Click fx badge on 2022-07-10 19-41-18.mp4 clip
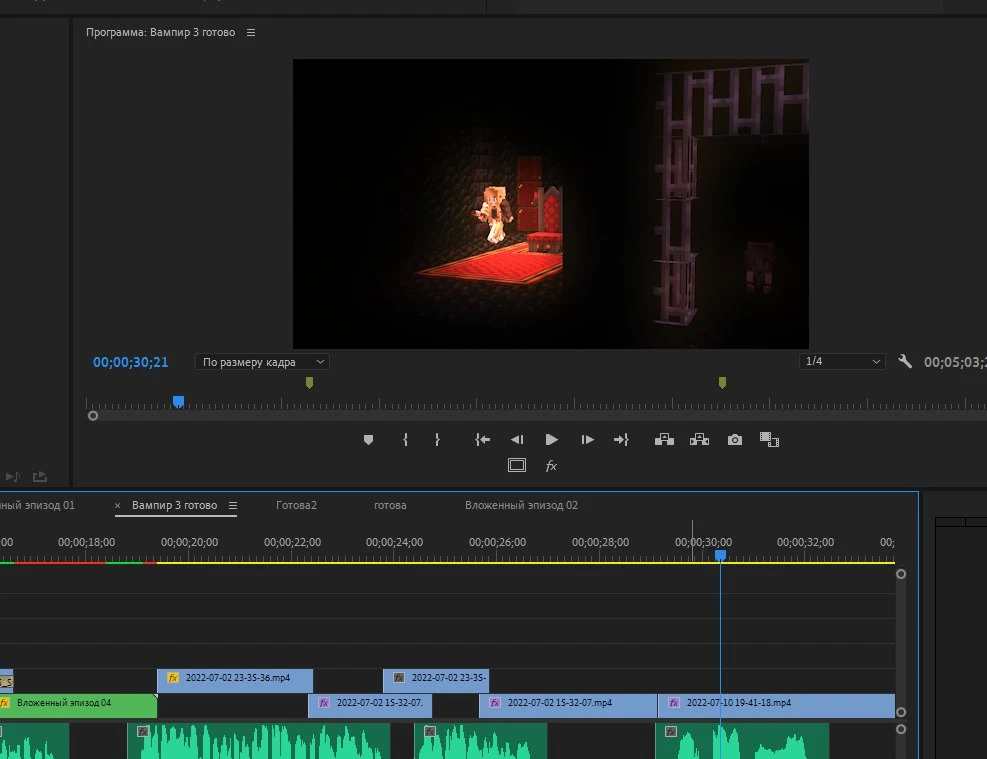The image size is (987, 759). 674,703
